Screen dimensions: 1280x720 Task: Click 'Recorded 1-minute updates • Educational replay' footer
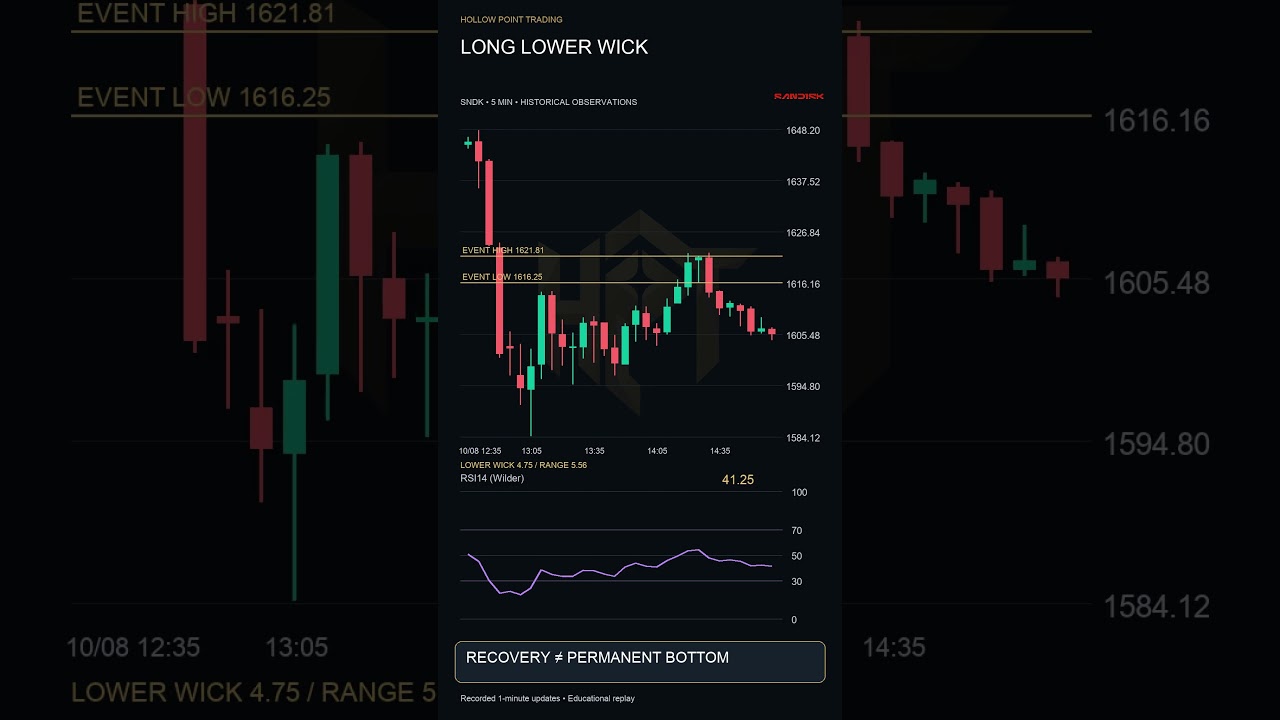(x=547, y=698)
